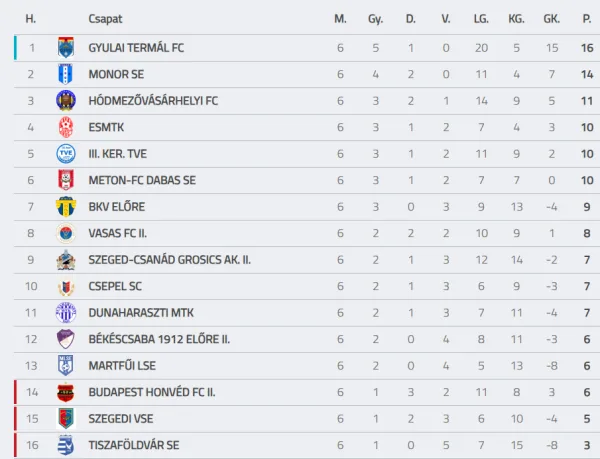Viewport: 600px width, 459px height.
Task: Open the METON-FC DABAS SE team link
Action: pyautogui.click(x=142, y=180)
